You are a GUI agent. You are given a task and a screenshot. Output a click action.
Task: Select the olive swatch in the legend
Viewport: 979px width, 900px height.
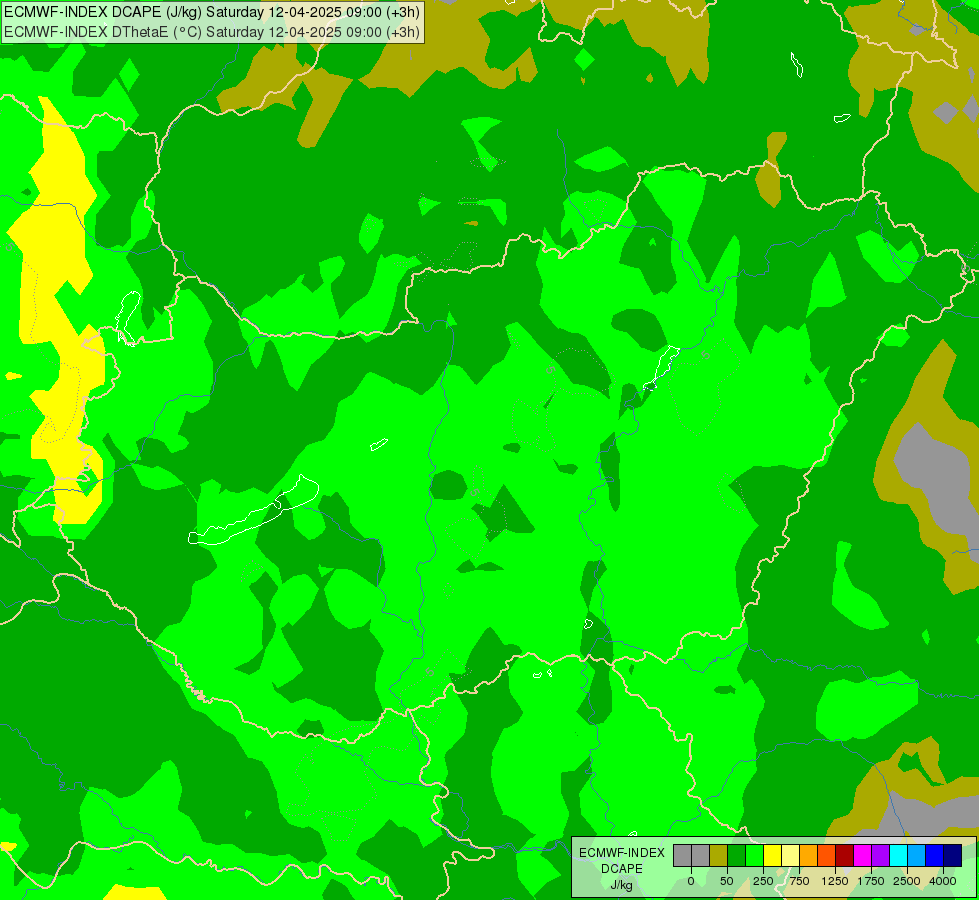(x=718, y=856)
